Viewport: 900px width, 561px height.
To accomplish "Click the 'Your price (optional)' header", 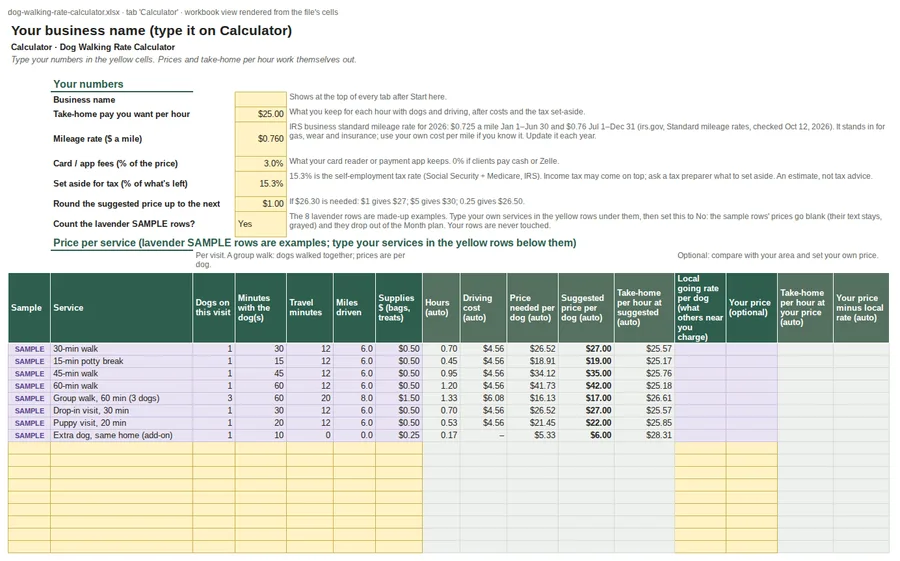I will click(x=752, y=308).
